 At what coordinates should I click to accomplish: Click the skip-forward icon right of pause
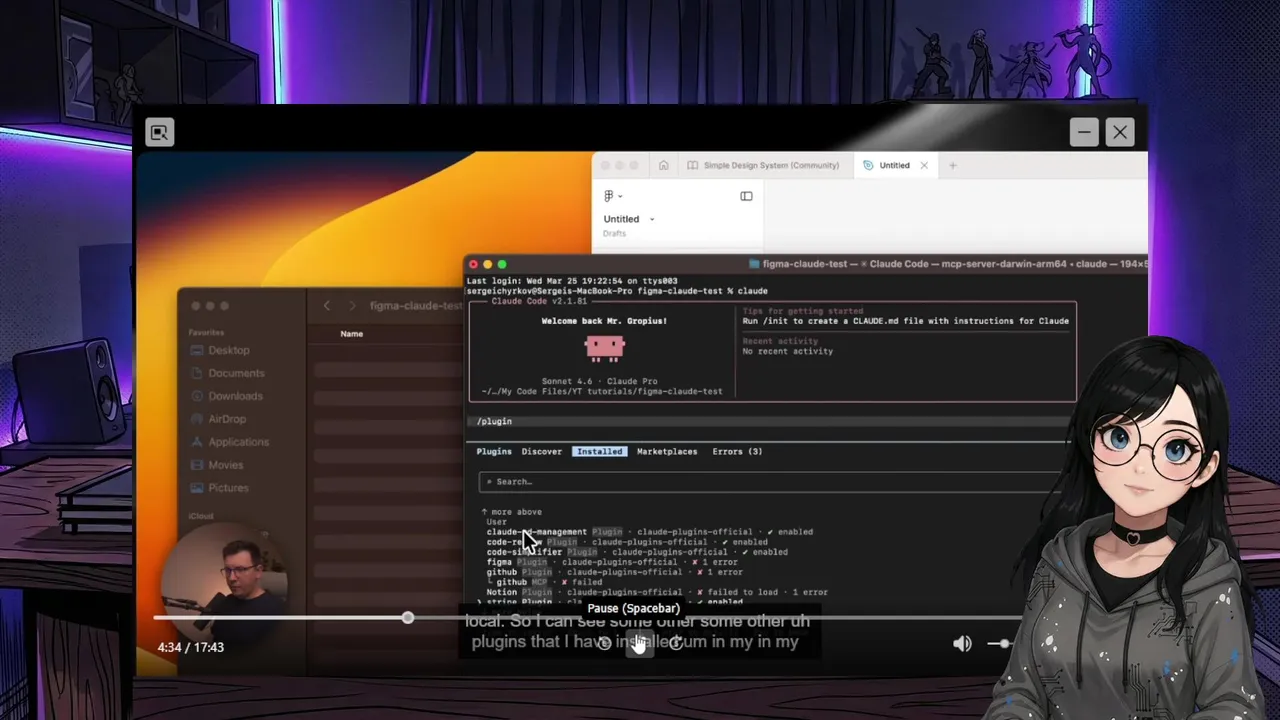click(676, 643)
